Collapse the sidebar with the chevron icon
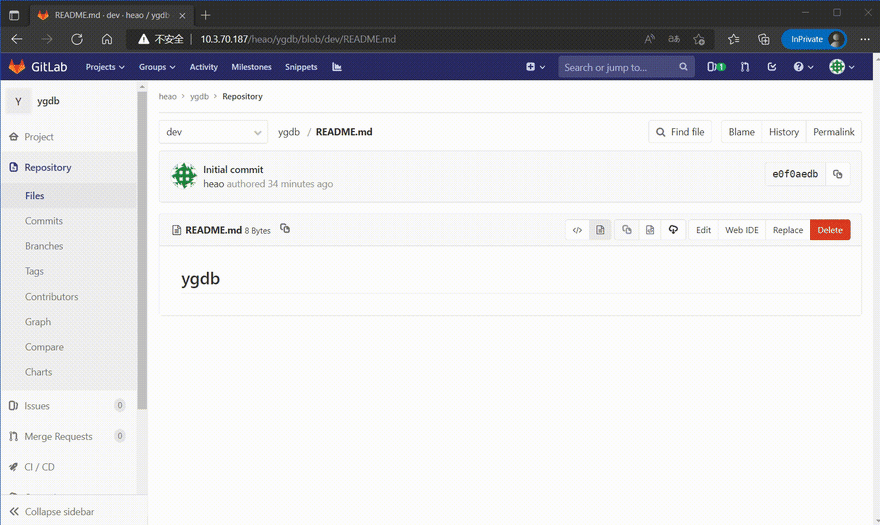Viewport: 880px width, 525px height. [x=14, y=512]
